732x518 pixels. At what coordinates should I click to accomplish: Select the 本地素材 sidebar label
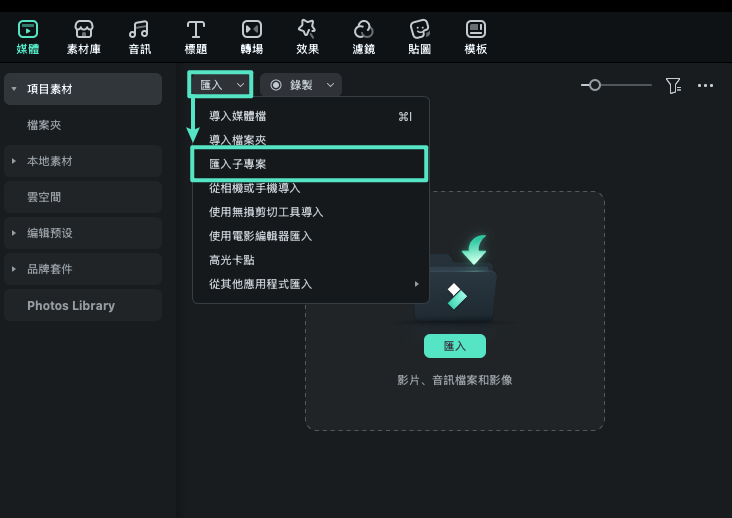[49, 161]
